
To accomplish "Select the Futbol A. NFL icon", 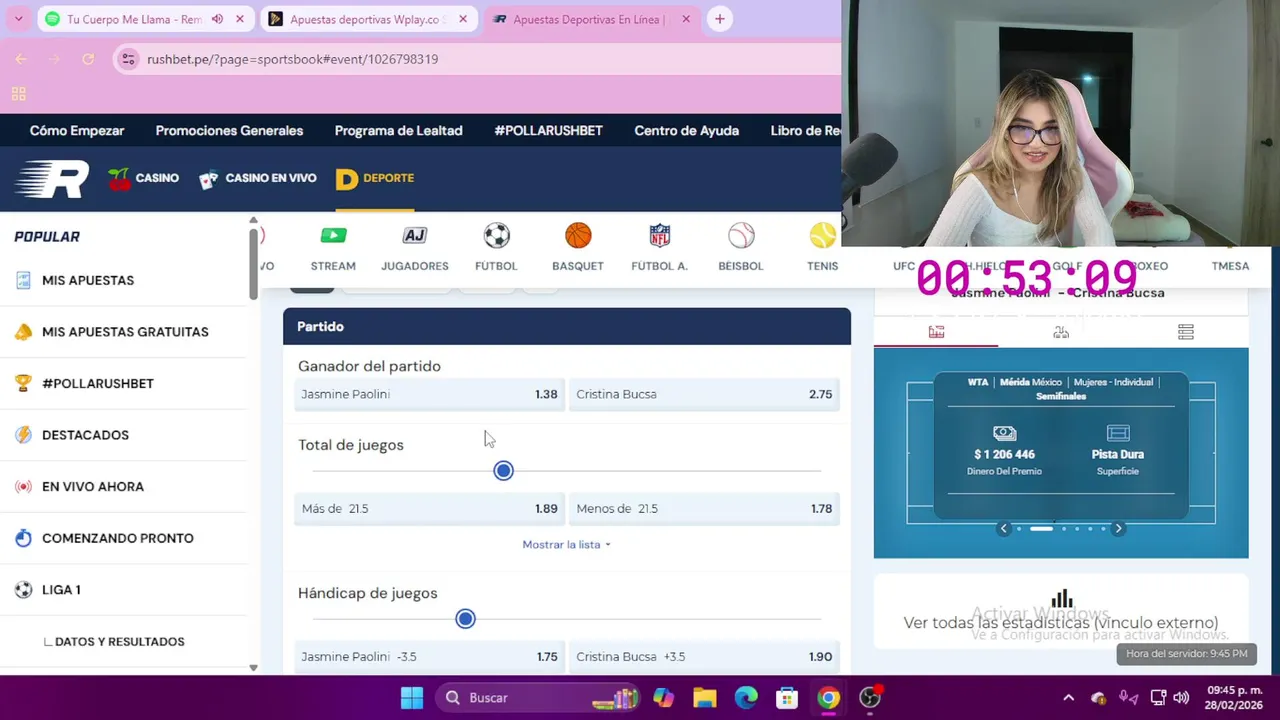I will coord(659,248).
